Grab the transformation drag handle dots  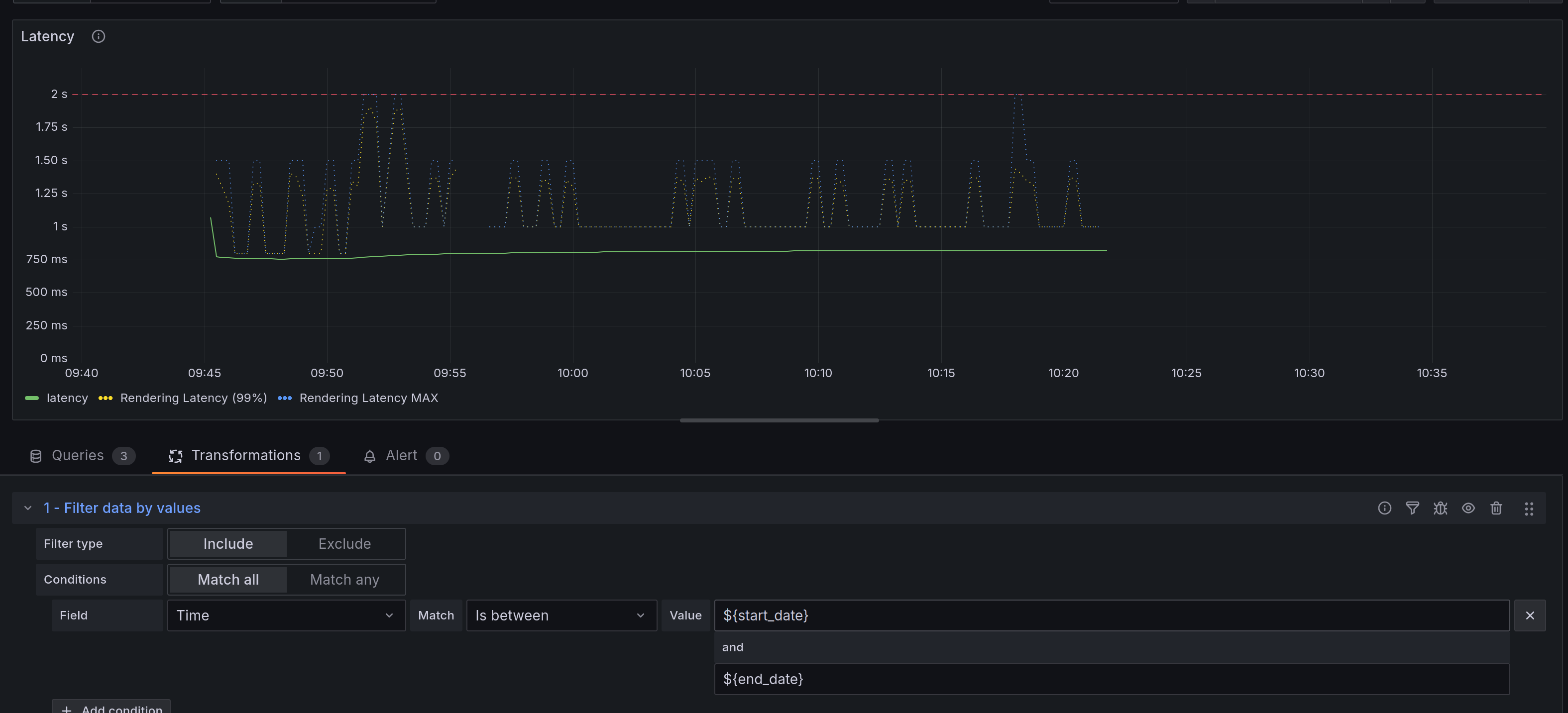click(1529, 509)
